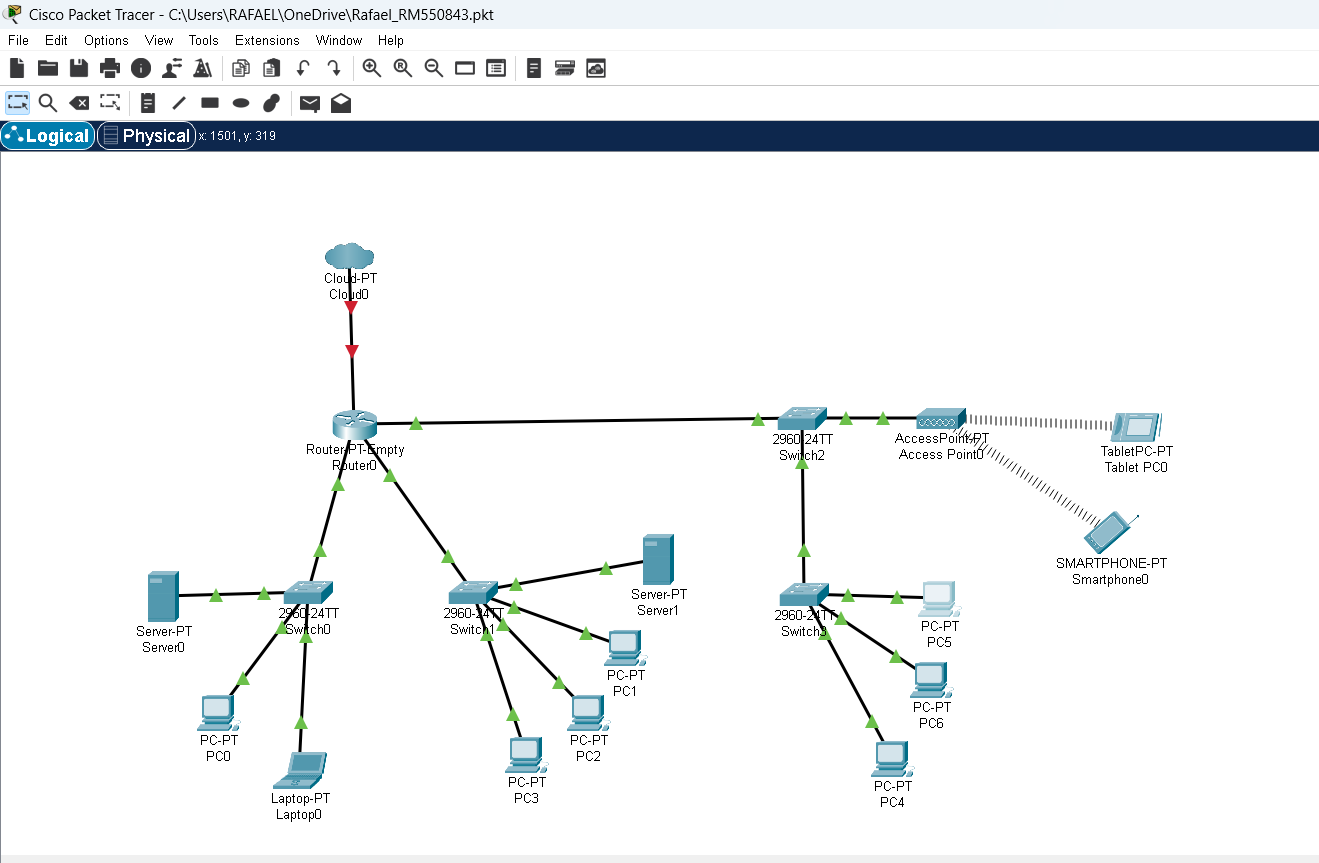Switch to the Logical workspace tab
The image size is (1319, 863).
tap(48, 136)
